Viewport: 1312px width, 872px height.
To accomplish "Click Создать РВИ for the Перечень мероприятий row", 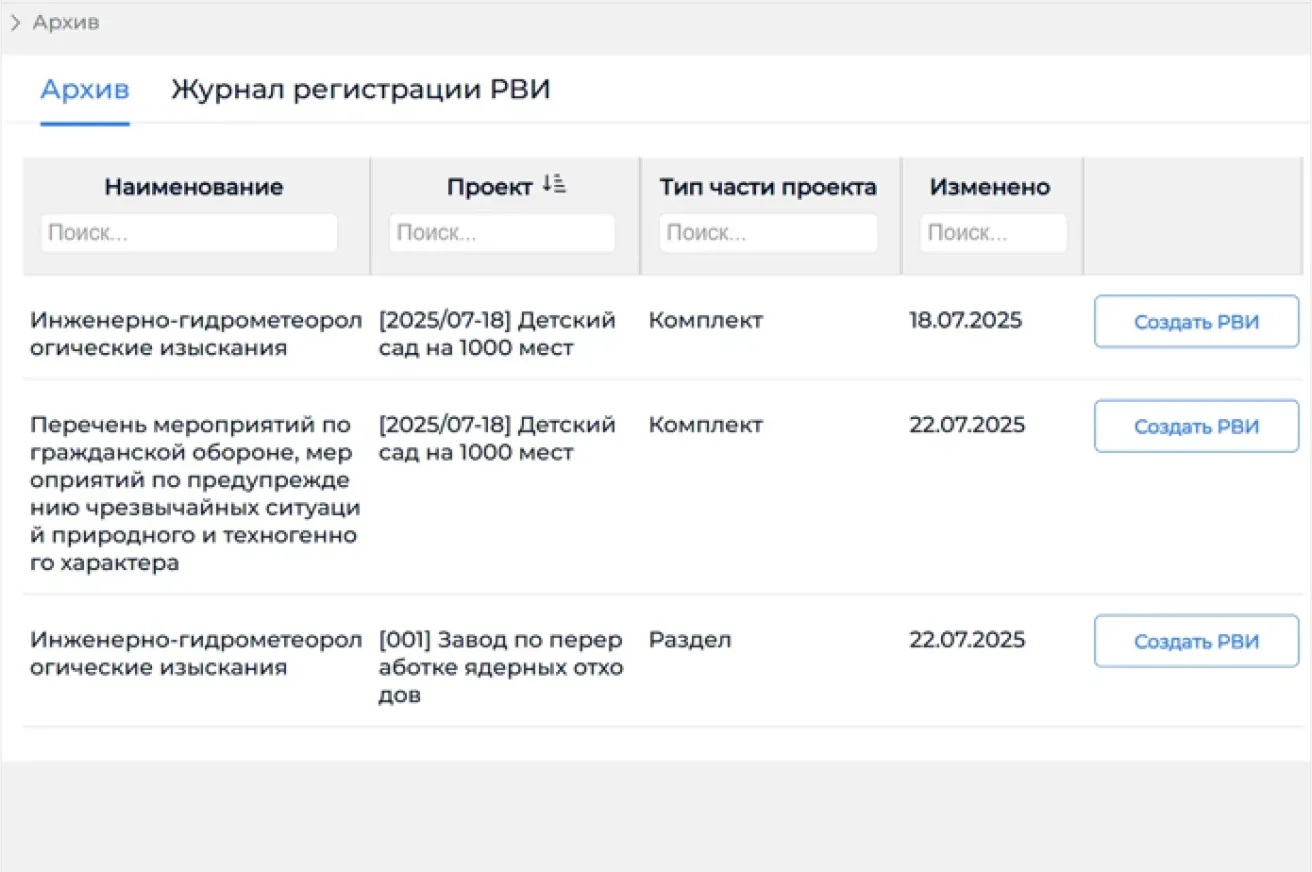I will pyautogui.click(x=1196, y=426).
